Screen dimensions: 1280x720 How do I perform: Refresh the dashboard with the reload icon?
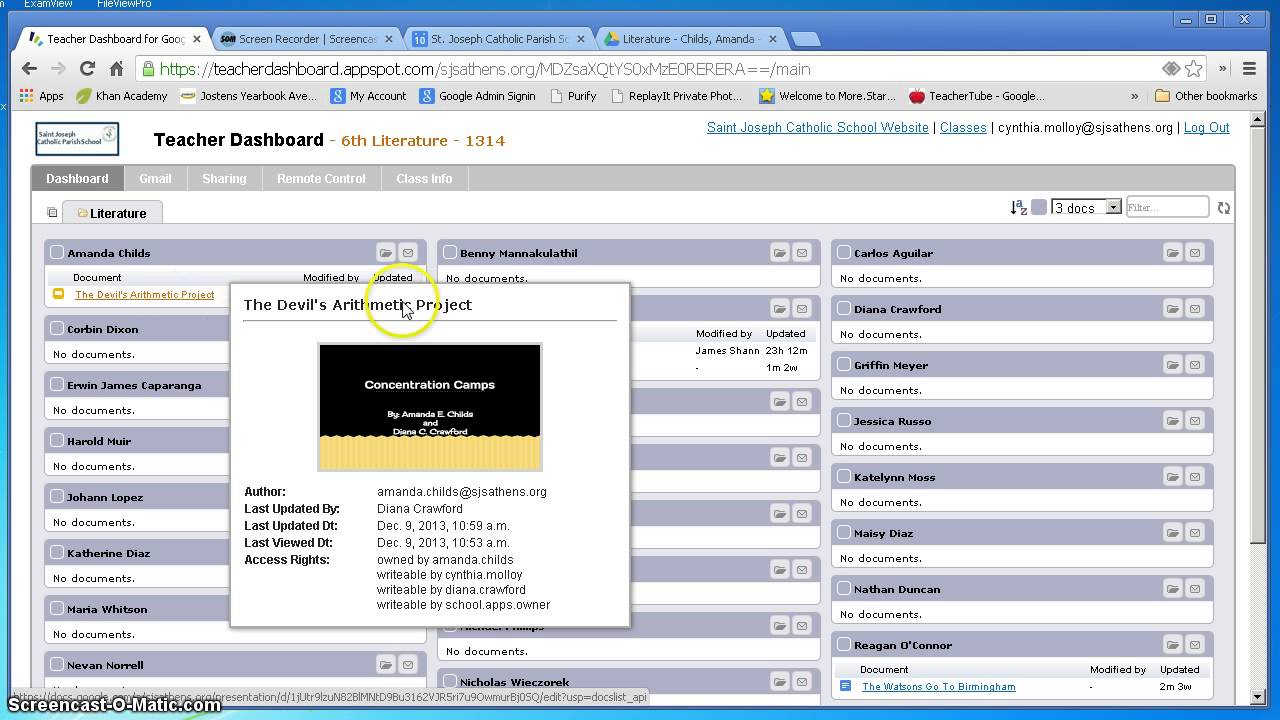click(x=1223, y=208)
